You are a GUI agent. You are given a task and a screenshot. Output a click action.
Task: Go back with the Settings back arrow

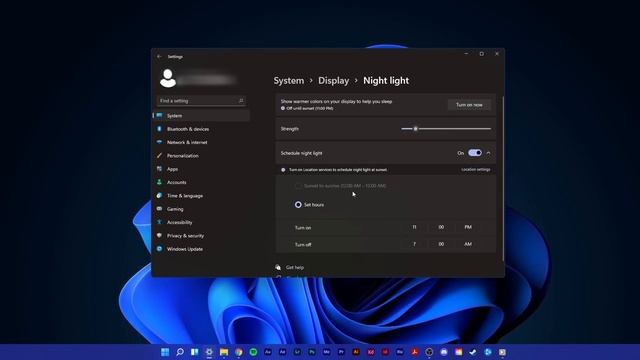(x=159, y=57)
